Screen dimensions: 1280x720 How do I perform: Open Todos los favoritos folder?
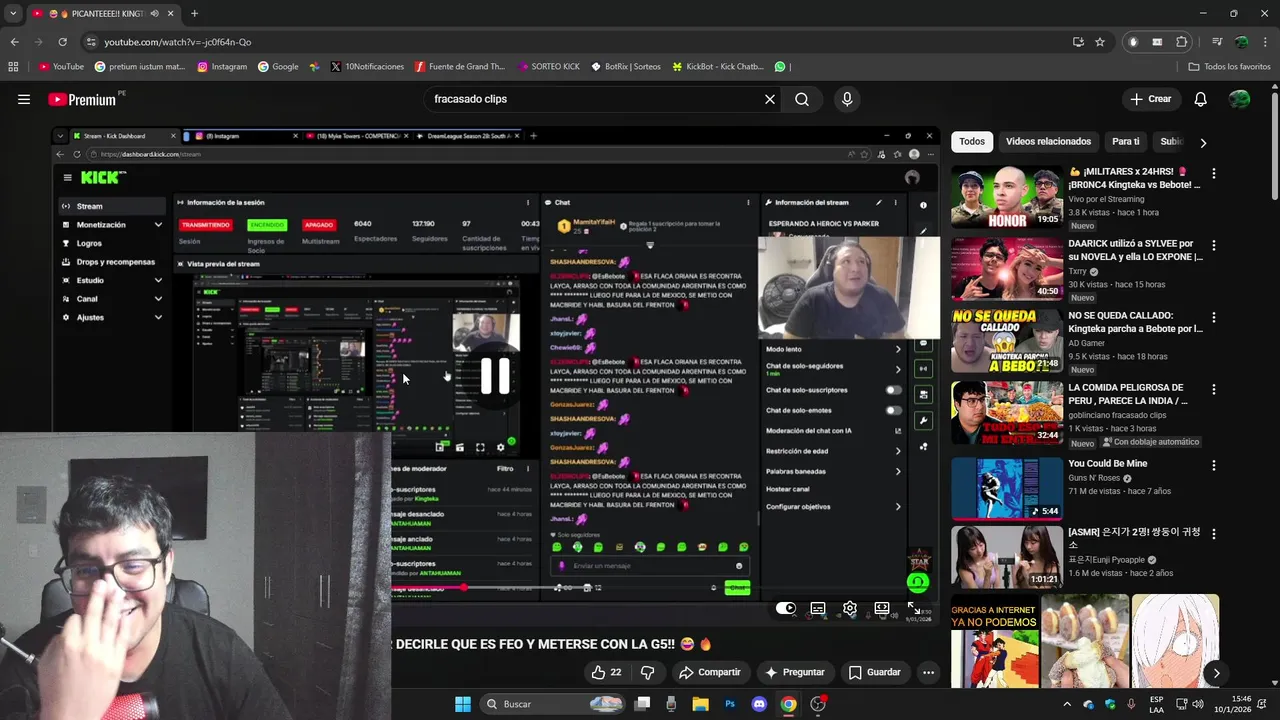(1229, 67)
